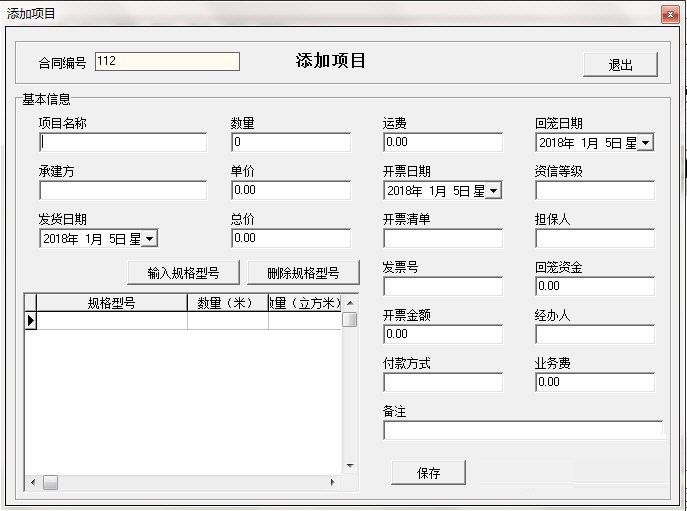Open the 回笼日期 date dropdown

[x=645, y=143]
